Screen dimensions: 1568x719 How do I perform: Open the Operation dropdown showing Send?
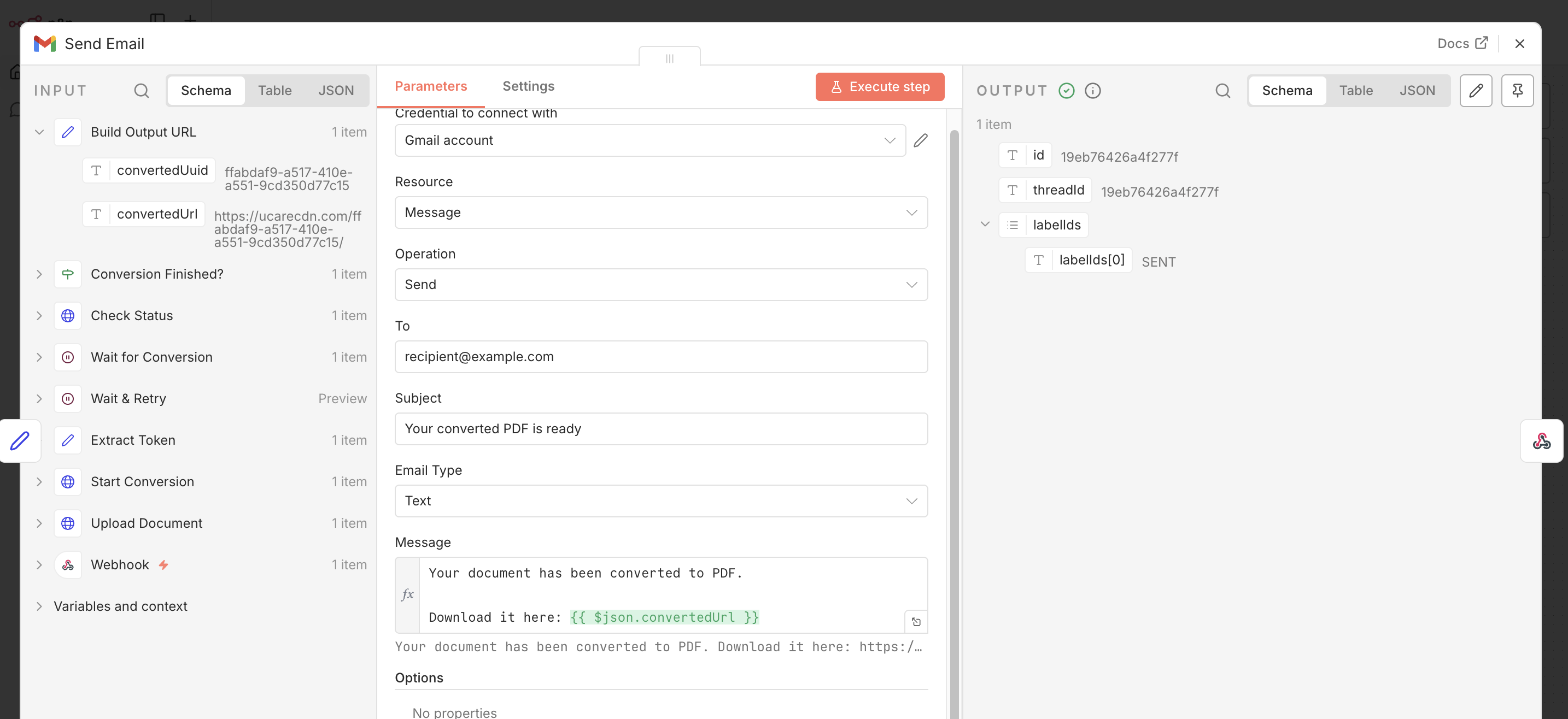click(x=661, y=285)
